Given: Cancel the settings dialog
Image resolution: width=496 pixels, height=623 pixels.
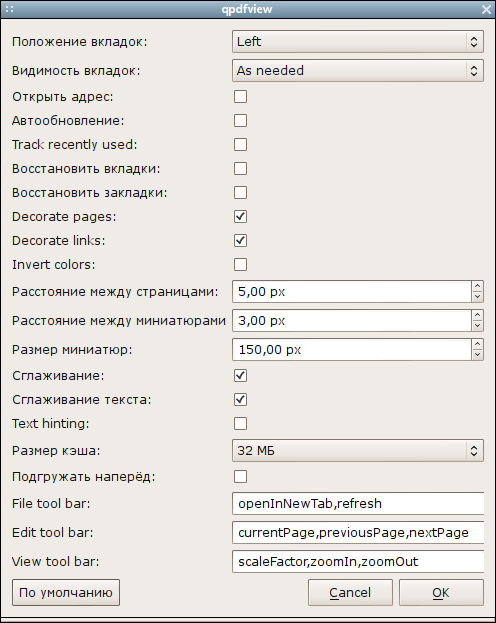Looking at the screenshot, I should point(350,592).
